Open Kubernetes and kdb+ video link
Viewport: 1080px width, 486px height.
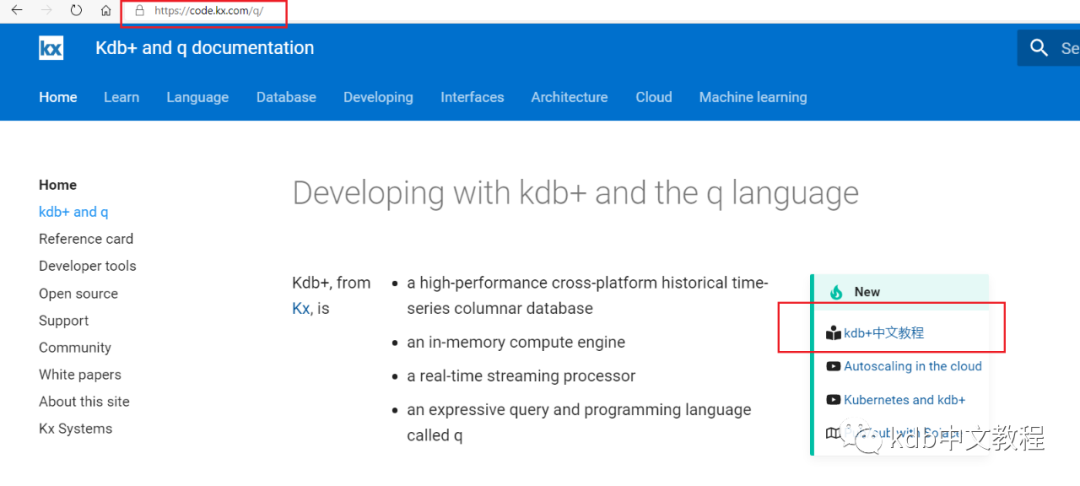(x=904, y=400)
